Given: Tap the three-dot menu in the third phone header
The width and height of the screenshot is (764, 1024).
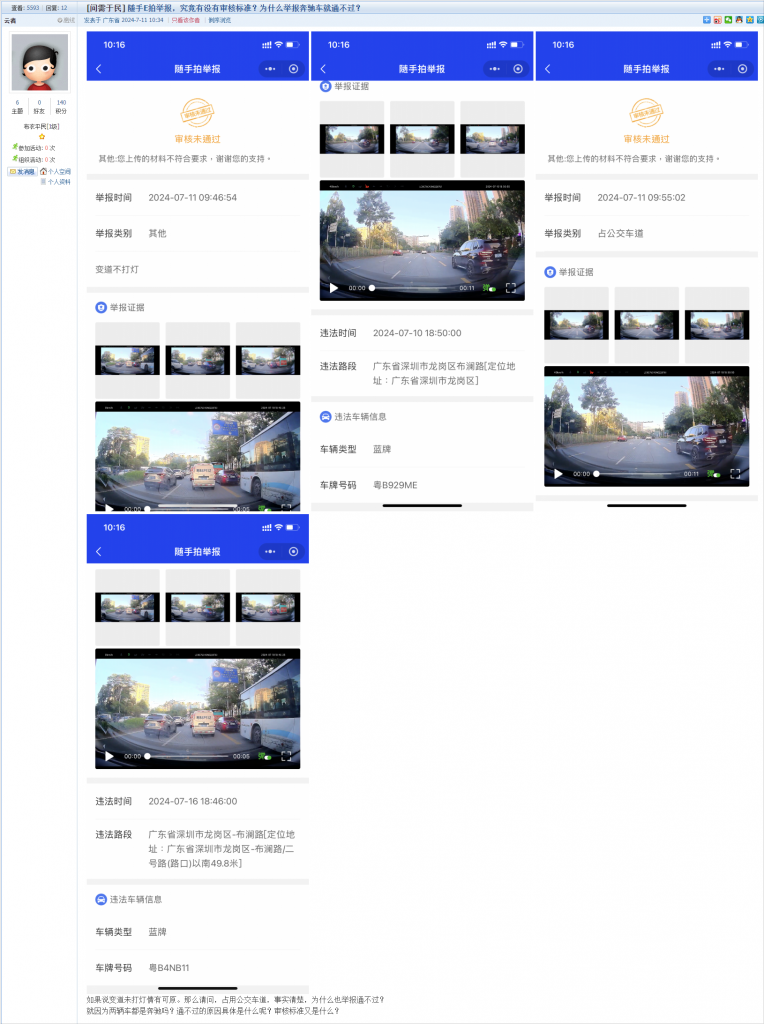Looking at the screenshot, I should (718, 69).
